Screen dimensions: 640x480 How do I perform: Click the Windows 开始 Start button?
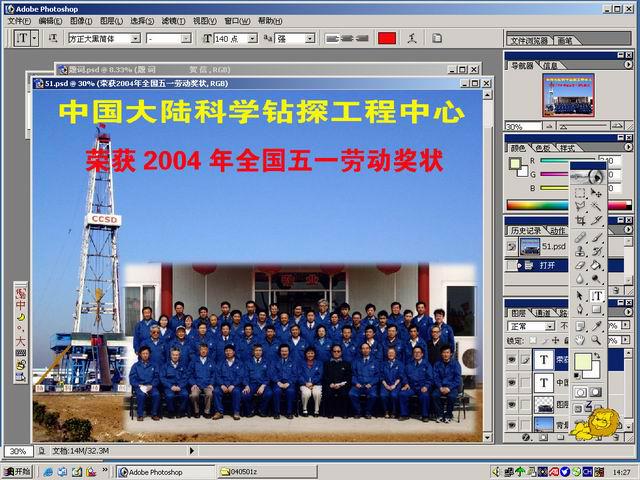pyautogui.click(x=17, y=471)
